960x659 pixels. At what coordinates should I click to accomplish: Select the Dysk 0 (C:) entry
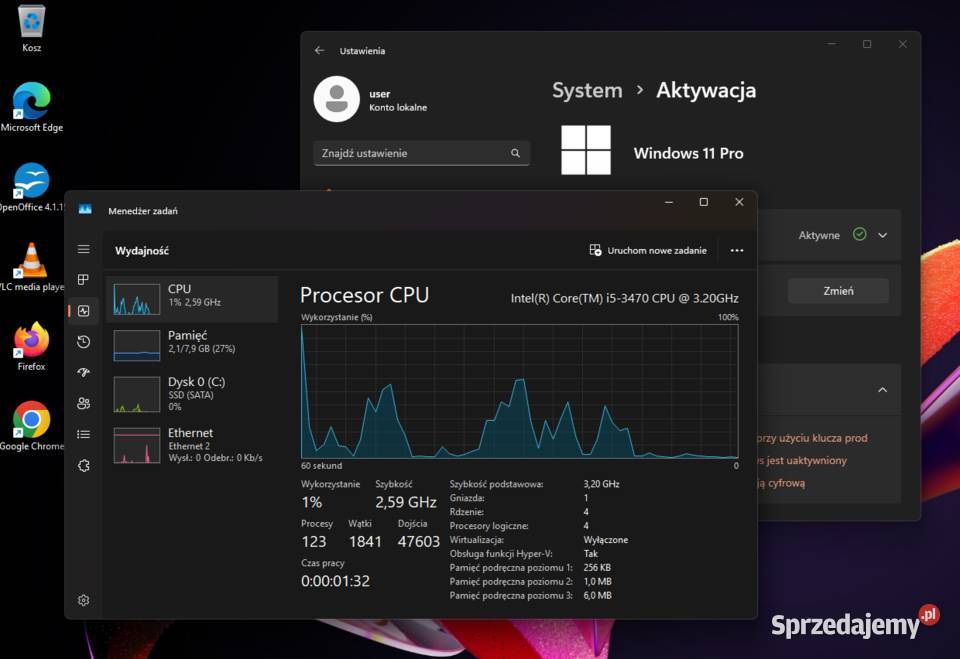[192, 393]
